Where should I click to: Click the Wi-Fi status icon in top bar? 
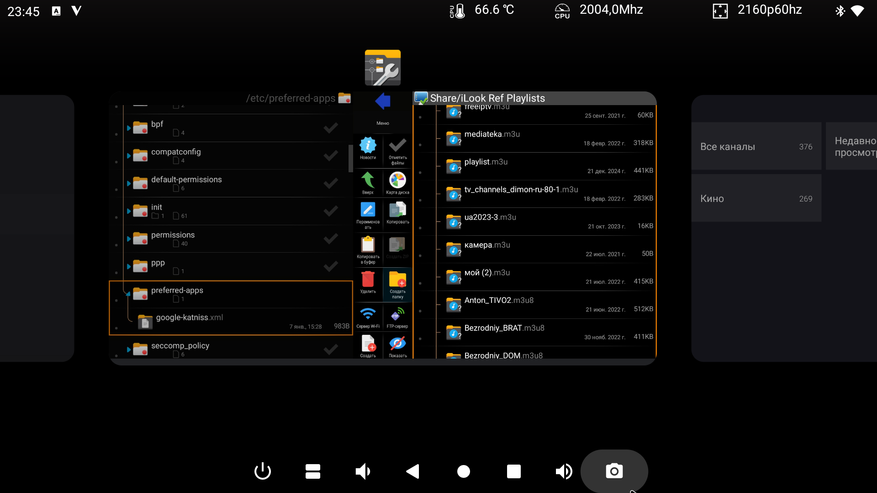[857, 11]
